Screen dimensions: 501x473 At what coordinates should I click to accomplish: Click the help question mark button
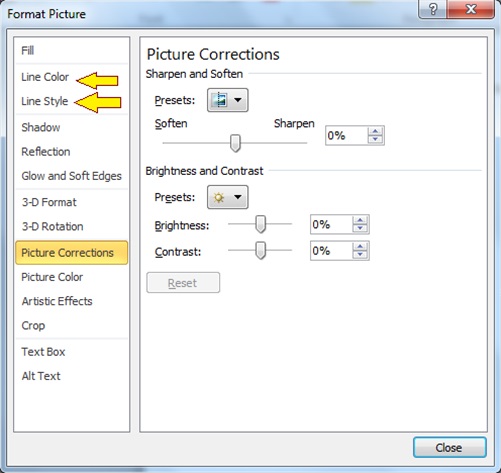tap(432, 9)
